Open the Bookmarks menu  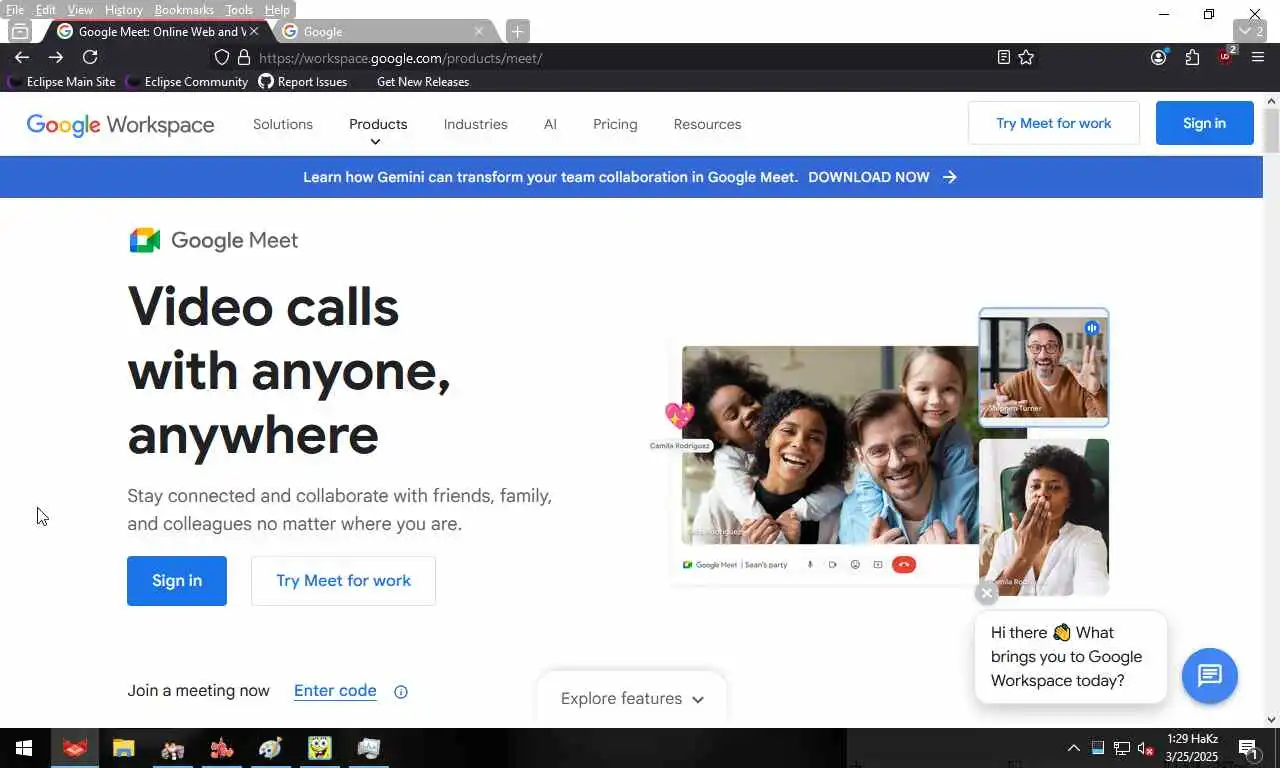184,10
